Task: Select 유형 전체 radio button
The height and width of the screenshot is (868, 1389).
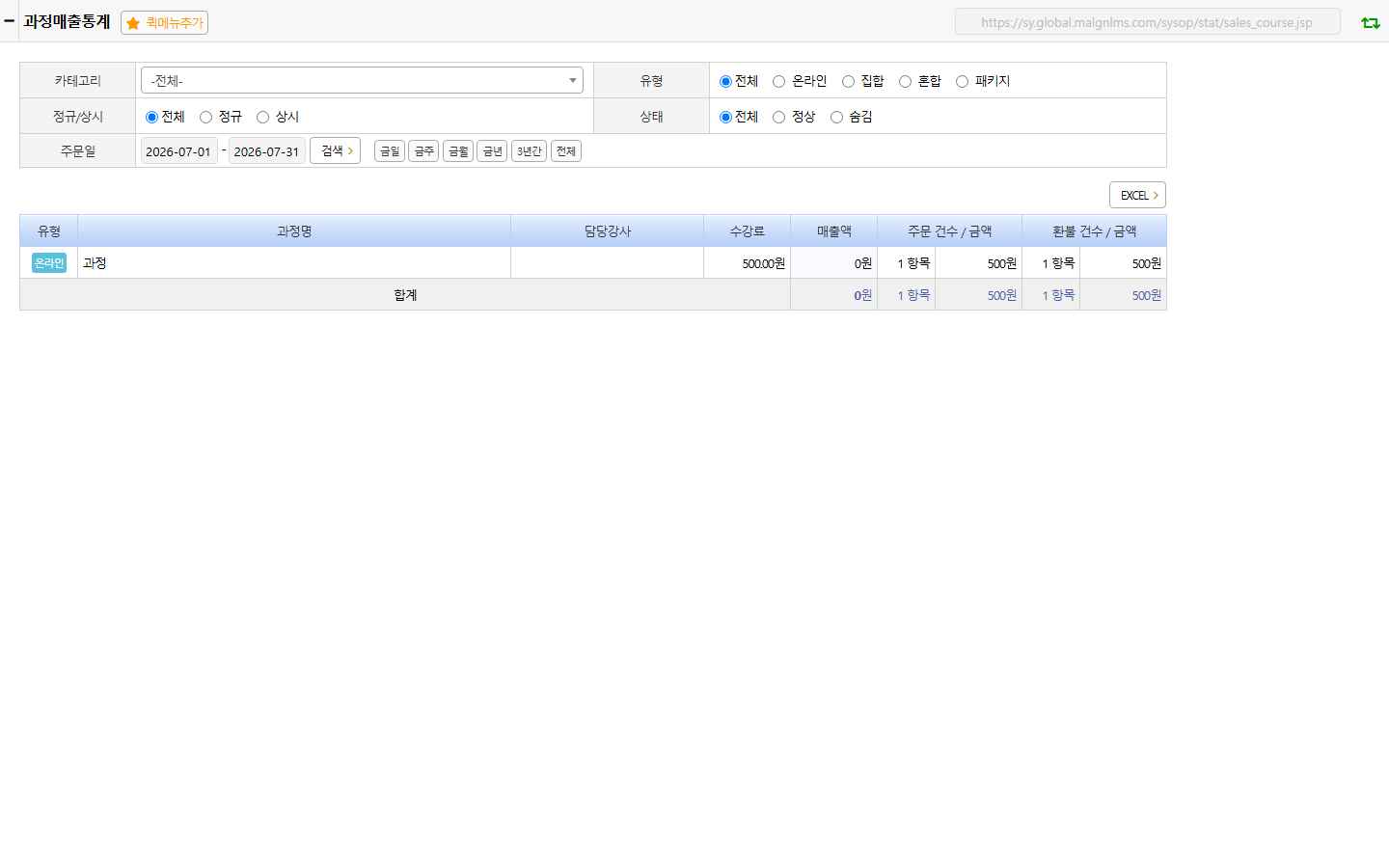Action: tap(725, 81)
